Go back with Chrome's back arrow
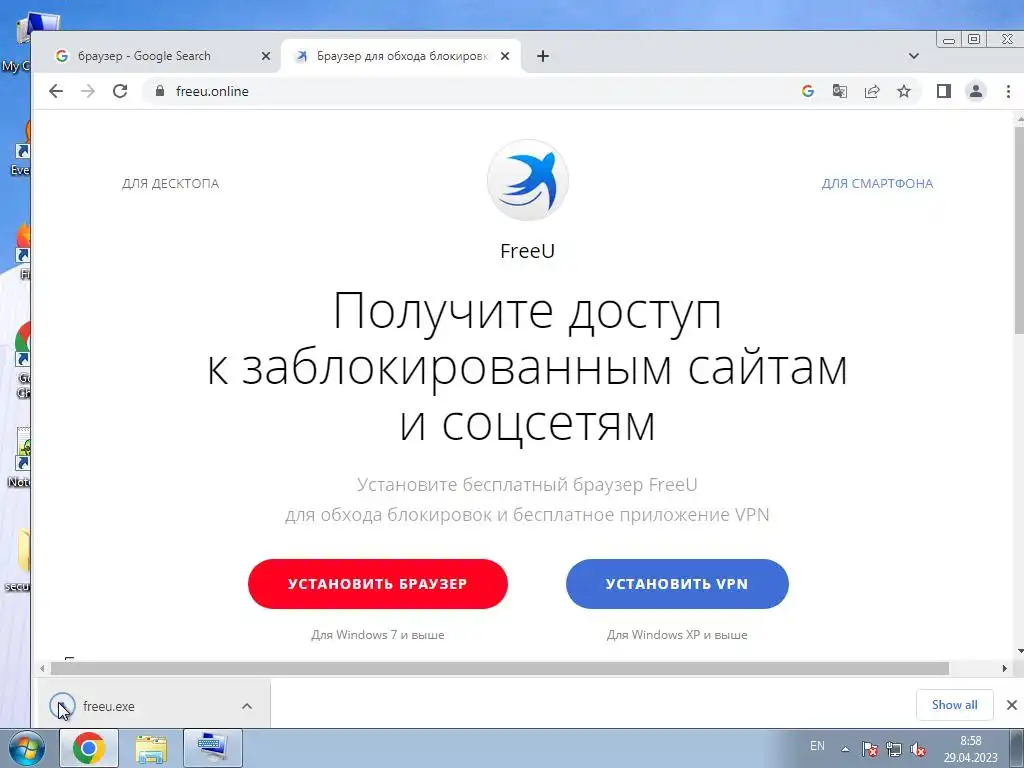The height and width of the screenshot is (768, 1024). coord(56,91)
